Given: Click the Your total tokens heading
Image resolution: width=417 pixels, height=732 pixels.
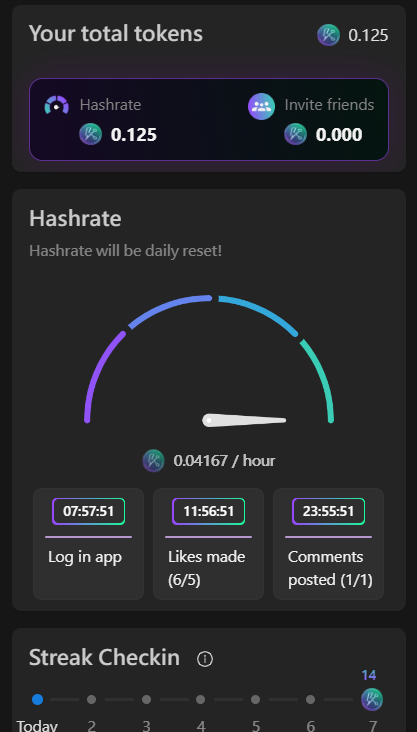Looking at the screenshot, I should click(116, 34).
